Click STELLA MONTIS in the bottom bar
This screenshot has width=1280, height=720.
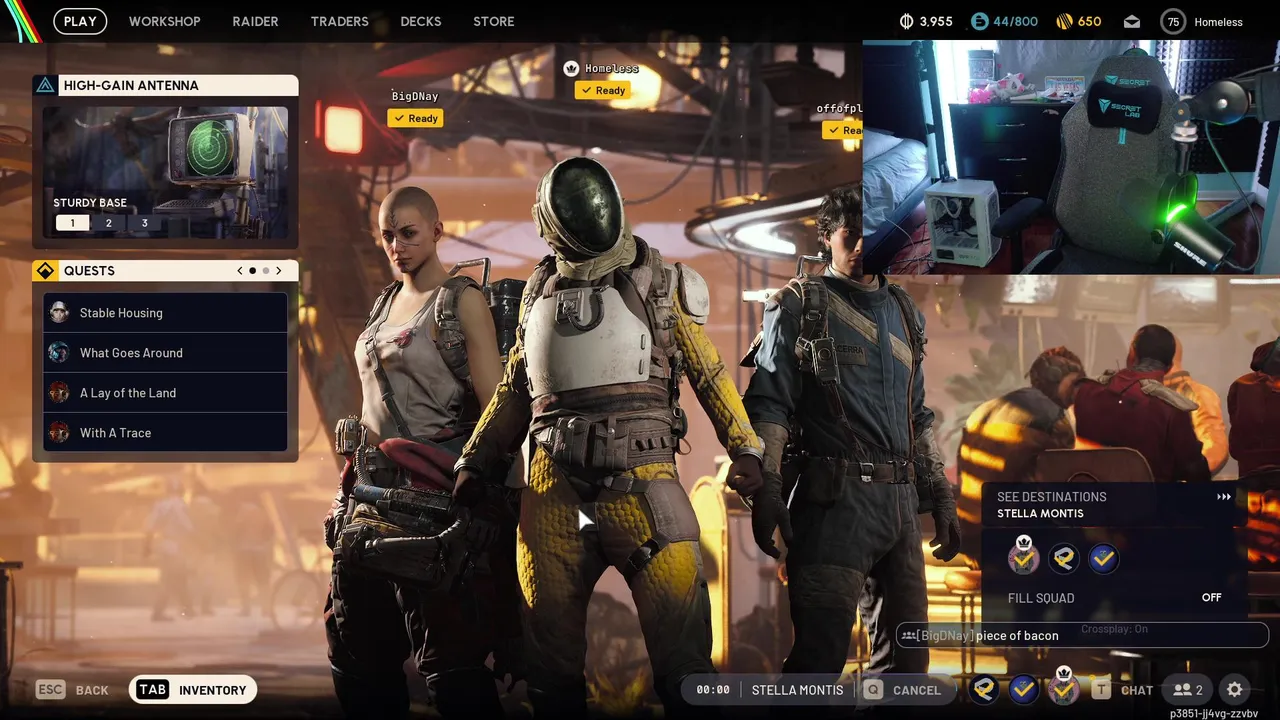(x=797, y=690)
